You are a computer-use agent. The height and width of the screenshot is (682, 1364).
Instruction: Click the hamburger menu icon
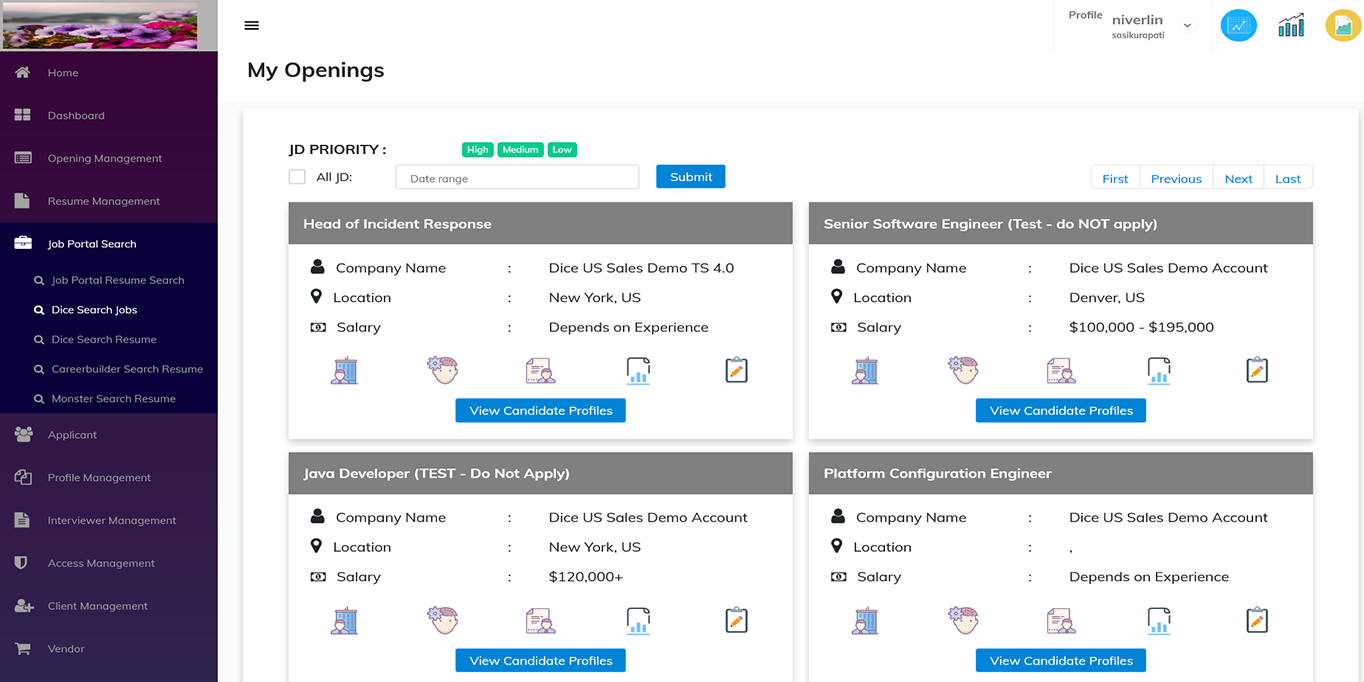click(252, 26)
